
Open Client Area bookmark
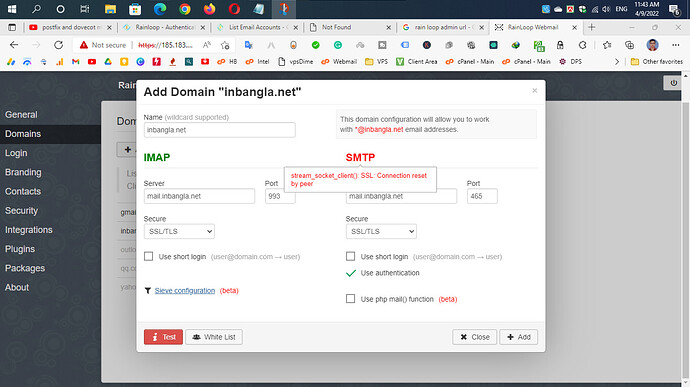pyautogui.click(x=416, y=62)
